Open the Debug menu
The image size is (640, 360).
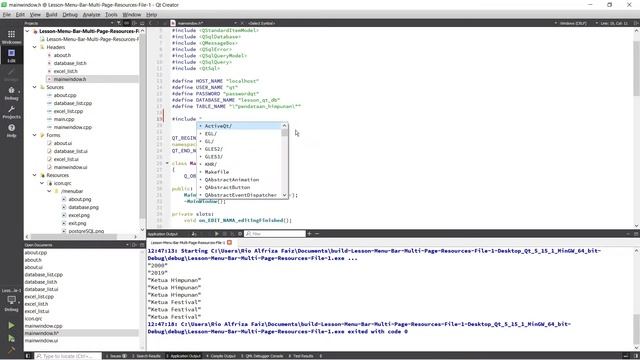(70, 15)
